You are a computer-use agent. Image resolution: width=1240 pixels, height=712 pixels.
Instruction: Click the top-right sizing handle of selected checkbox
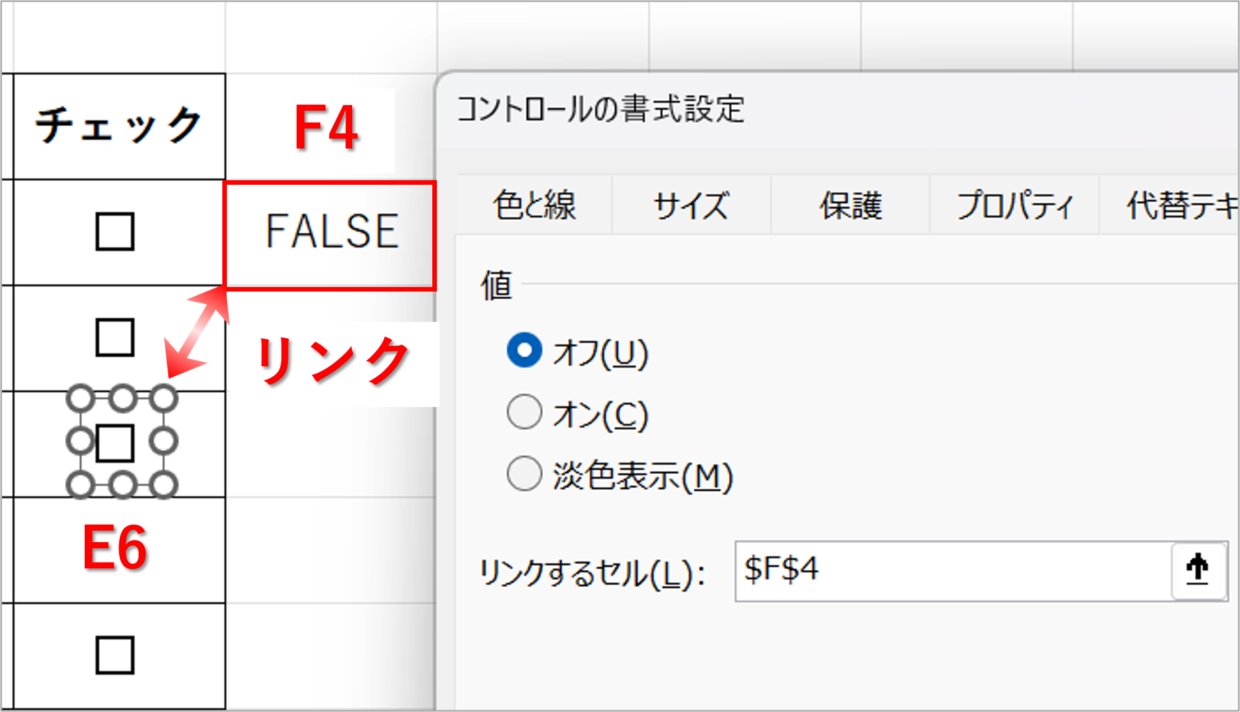tap(165, 399)
